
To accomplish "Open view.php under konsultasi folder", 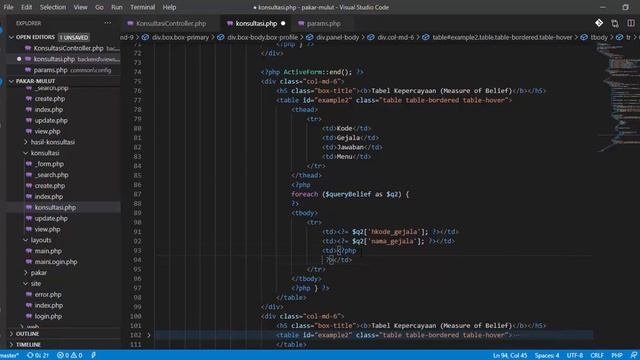I will [x=47, y=229].
